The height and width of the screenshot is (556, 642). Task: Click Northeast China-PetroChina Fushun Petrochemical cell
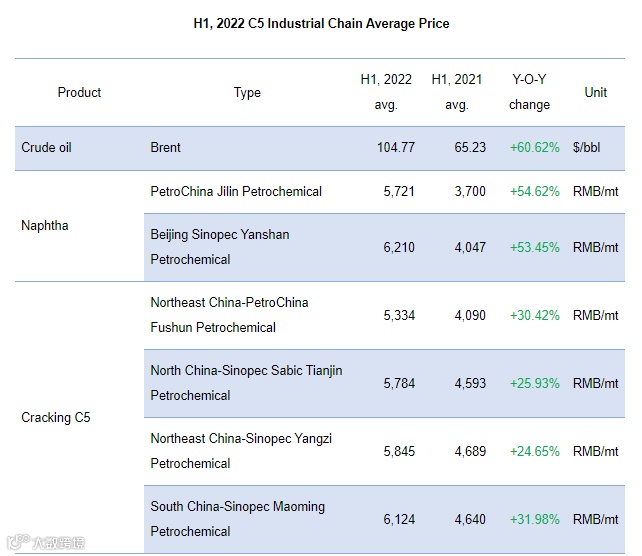point(229,315)
